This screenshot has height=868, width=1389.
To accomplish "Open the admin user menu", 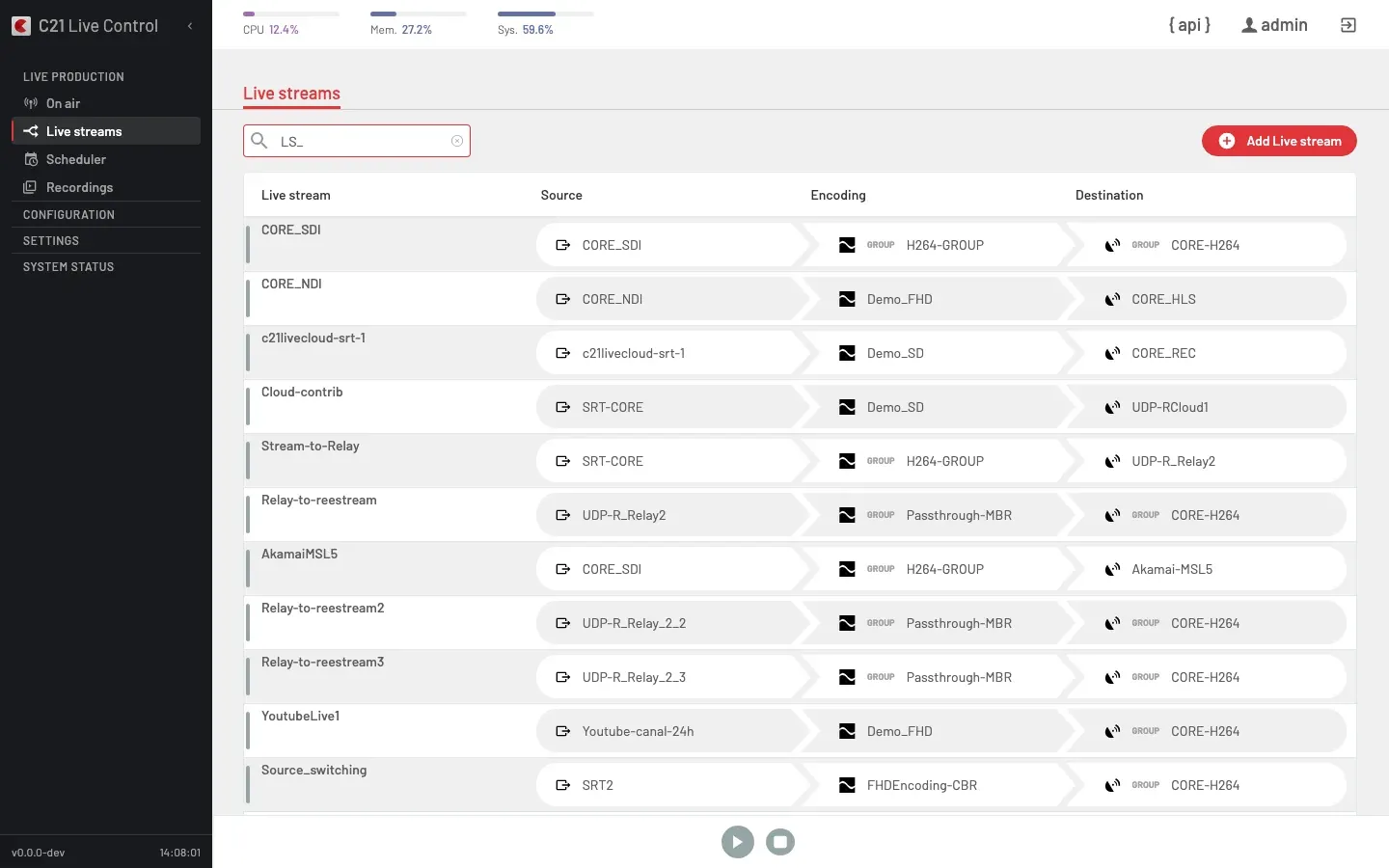I will [1274, 25].
